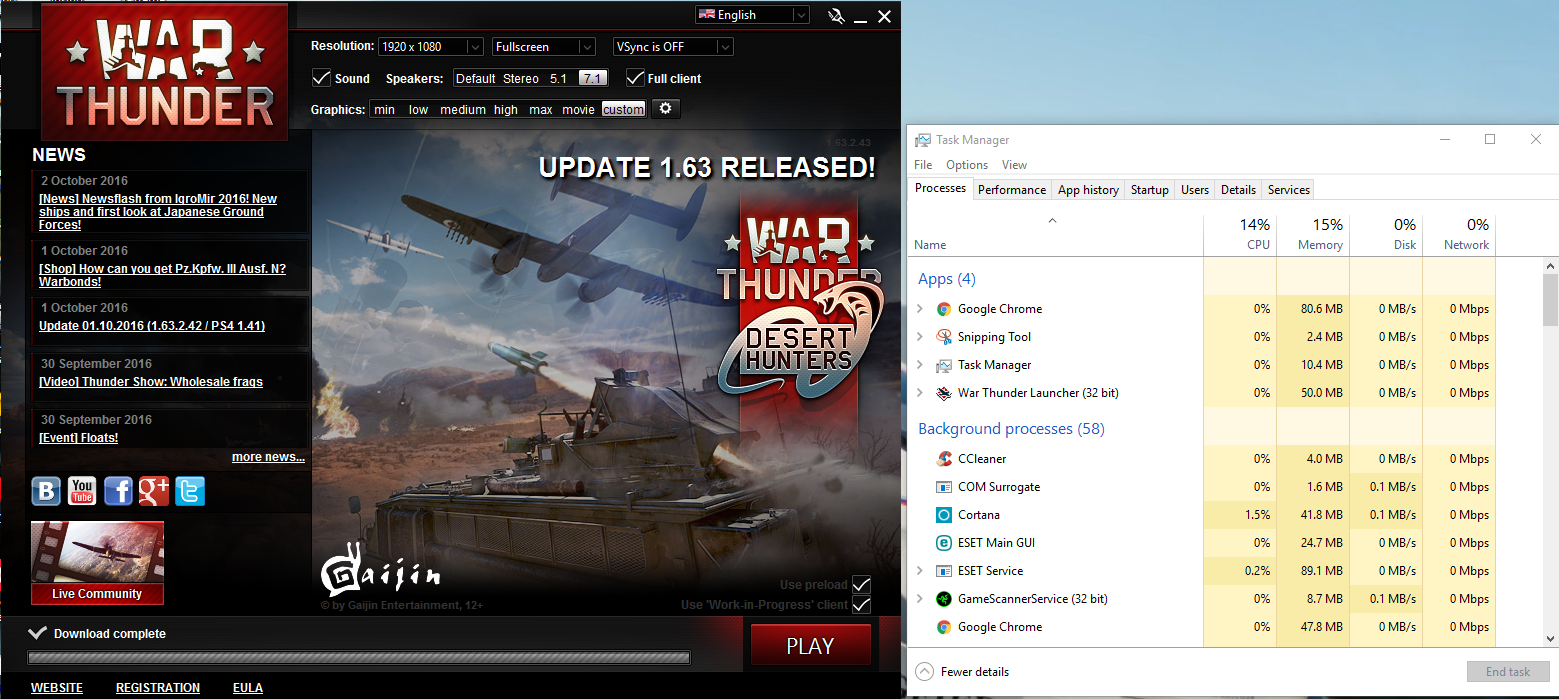Toggle the Full client checkbox
The width and height of the screenshot is (1559, 699).
click(x=634, y=78)
